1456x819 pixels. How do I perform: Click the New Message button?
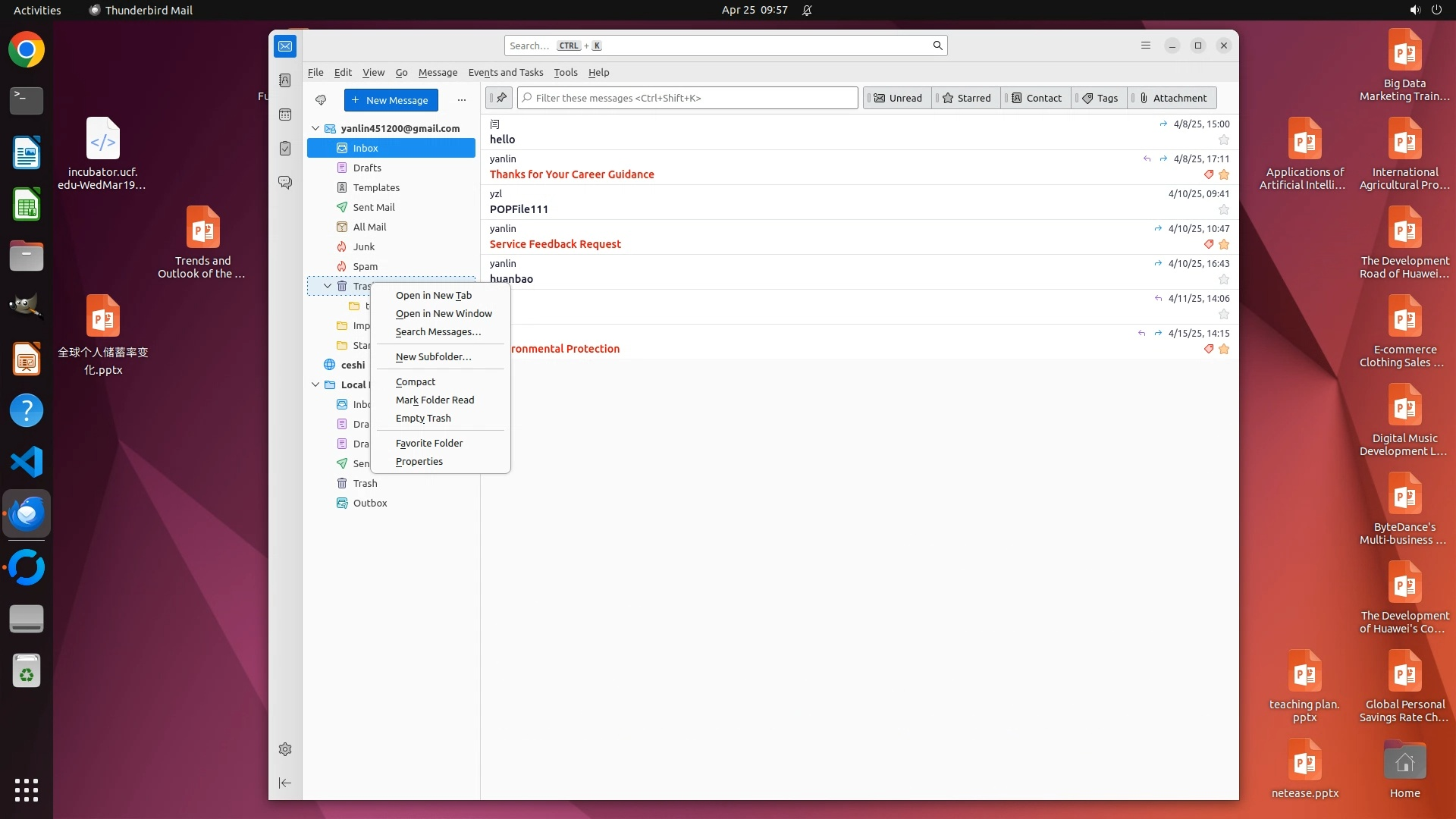click(391, 100)
